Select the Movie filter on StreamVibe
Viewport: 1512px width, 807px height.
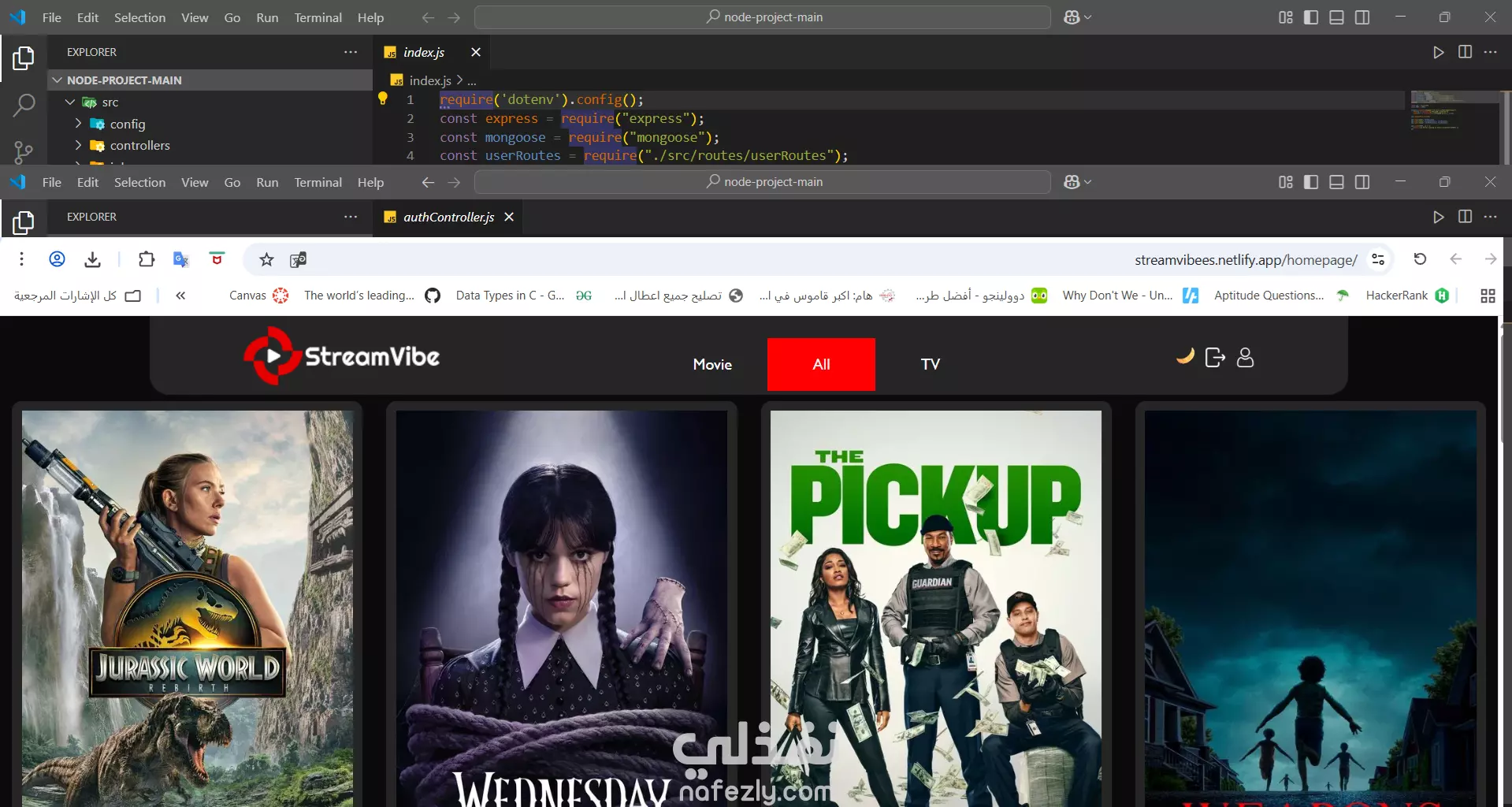point(712,364)
